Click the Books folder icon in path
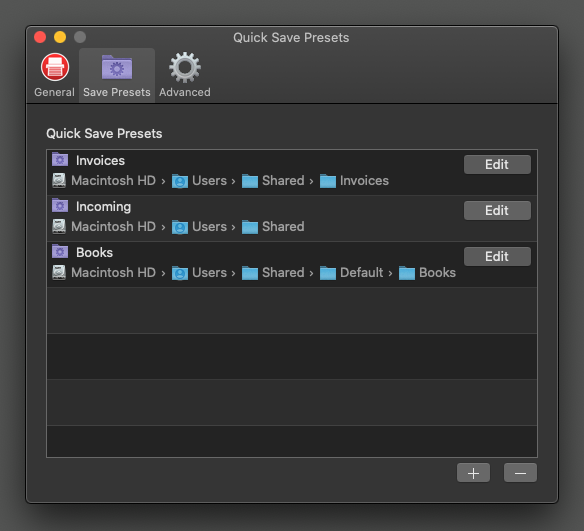This screenshot has height=531, width=584. 407,273
